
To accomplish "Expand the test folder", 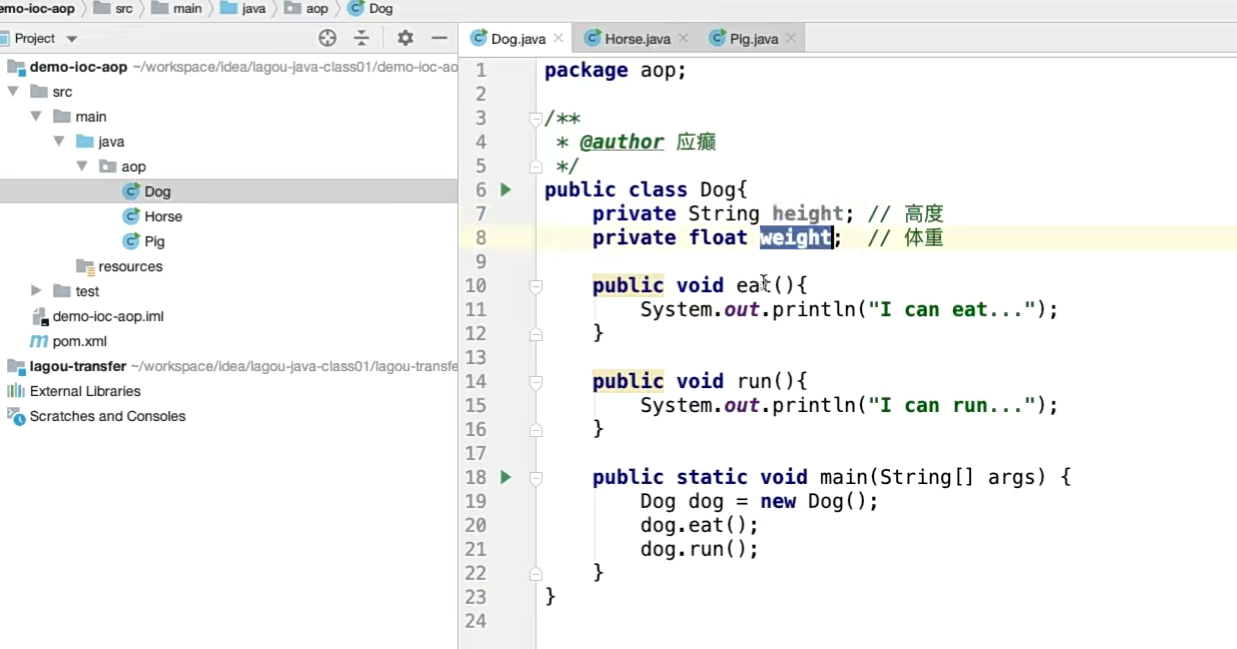I will [x=36, y=291].
